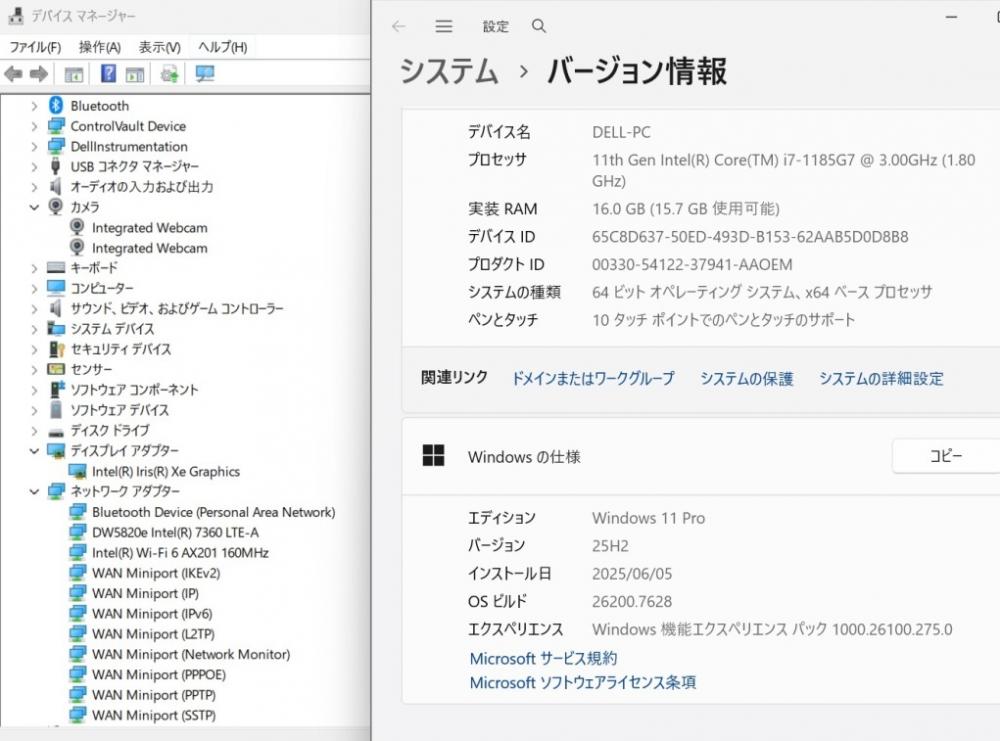
Task: Collapse the カメラ node
Action: [x=34, y=207]
